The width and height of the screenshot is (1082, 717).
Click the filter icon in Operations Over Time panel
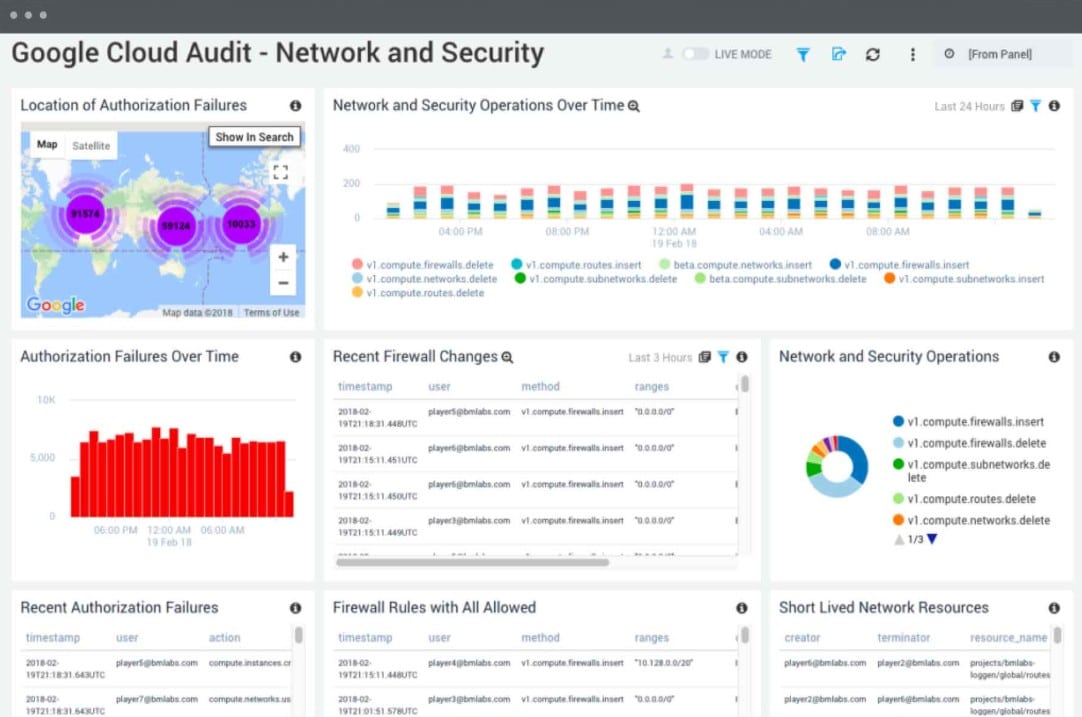(x=1036, y=106)
